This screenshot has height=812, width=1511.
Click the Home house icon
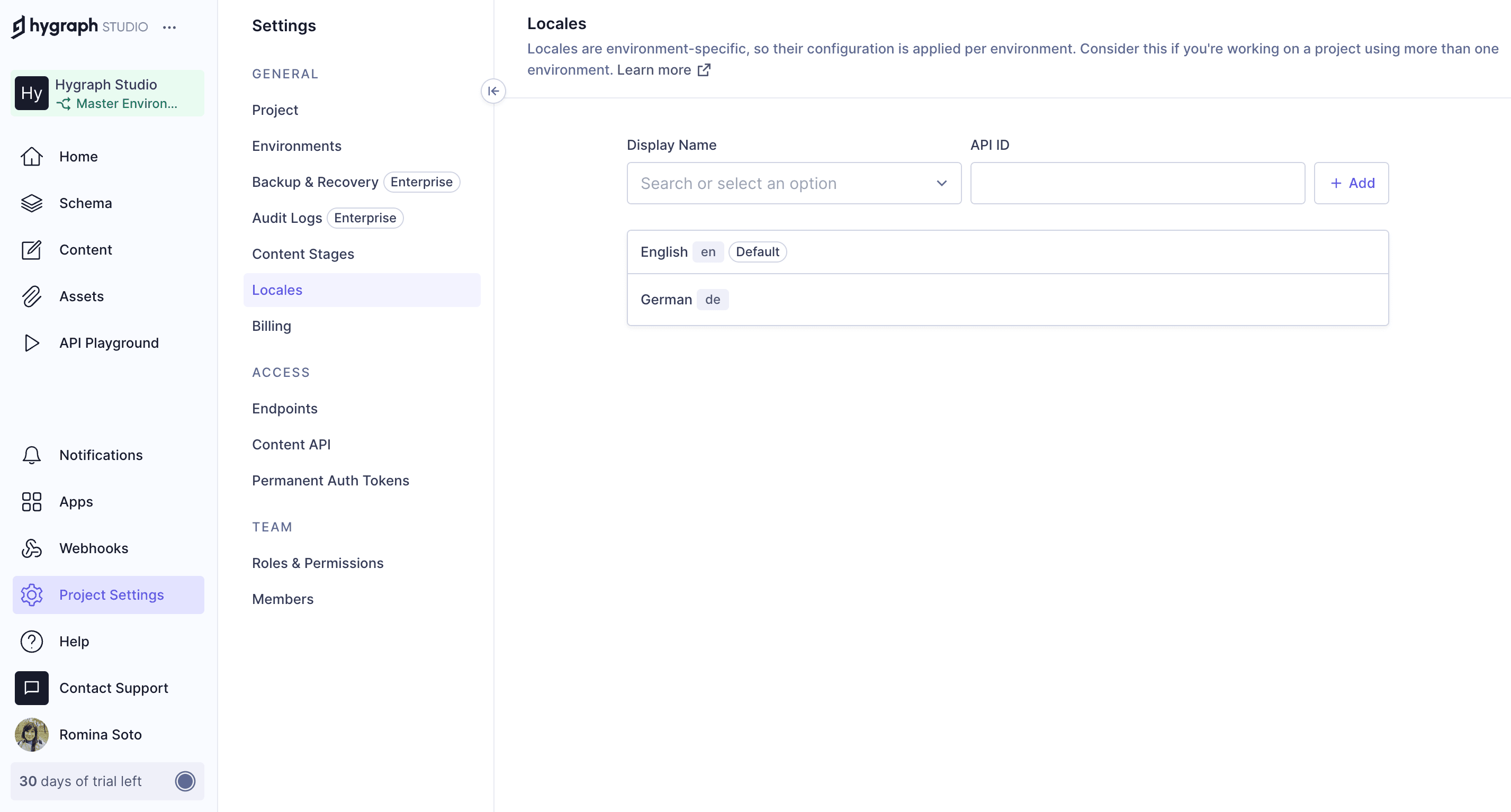(32, 157)
